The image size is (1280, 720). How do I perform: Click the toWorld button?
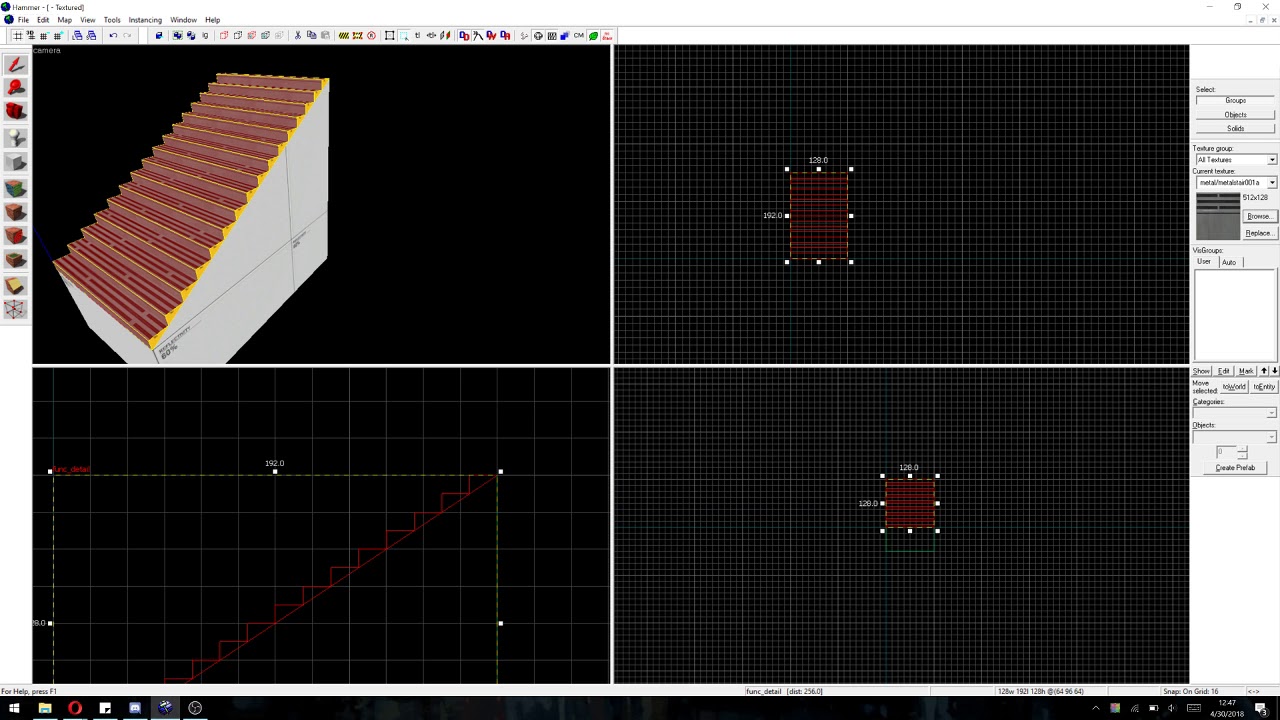point(1234,387)
